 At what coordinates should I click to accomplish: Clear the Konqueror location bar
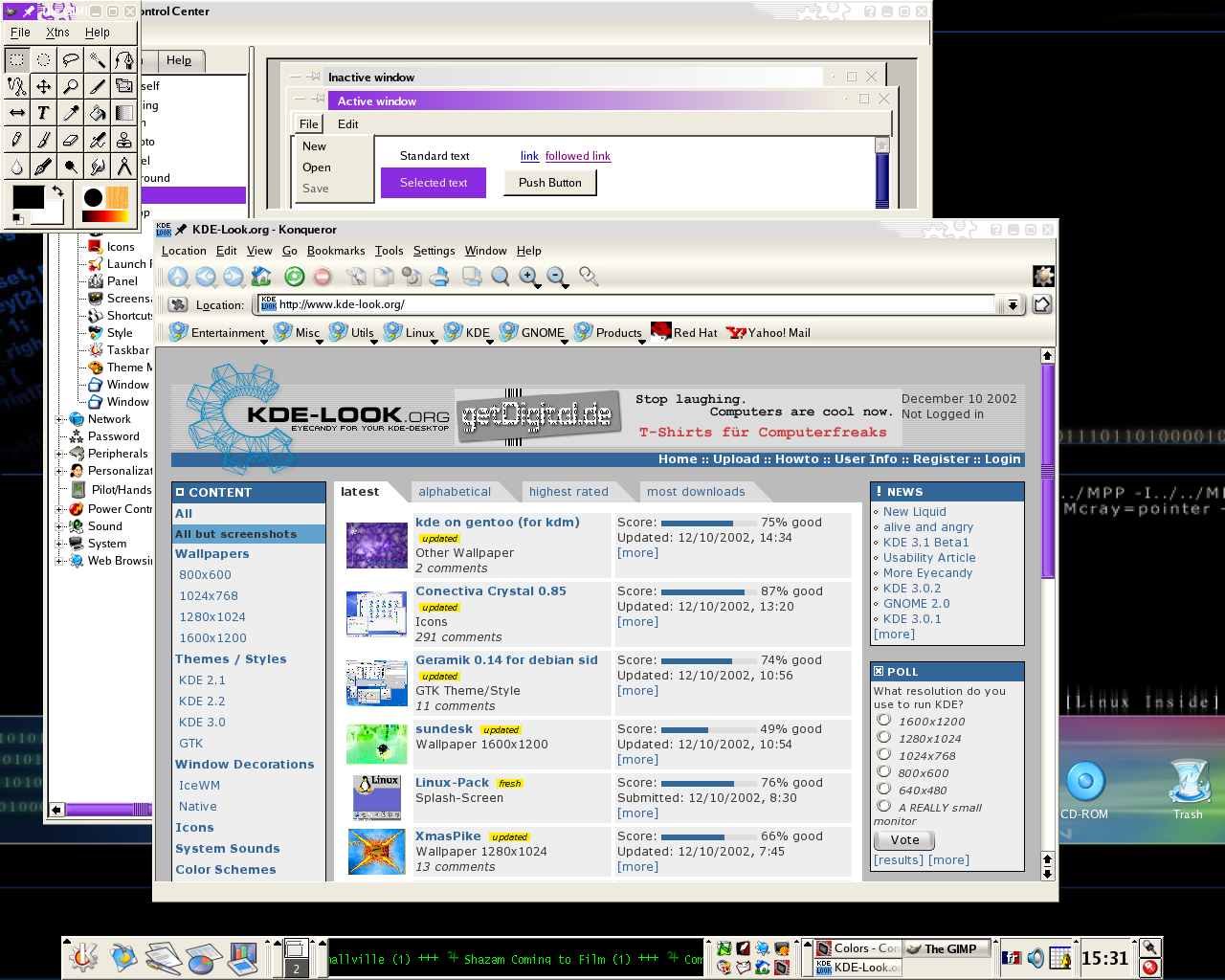point(178,304)
